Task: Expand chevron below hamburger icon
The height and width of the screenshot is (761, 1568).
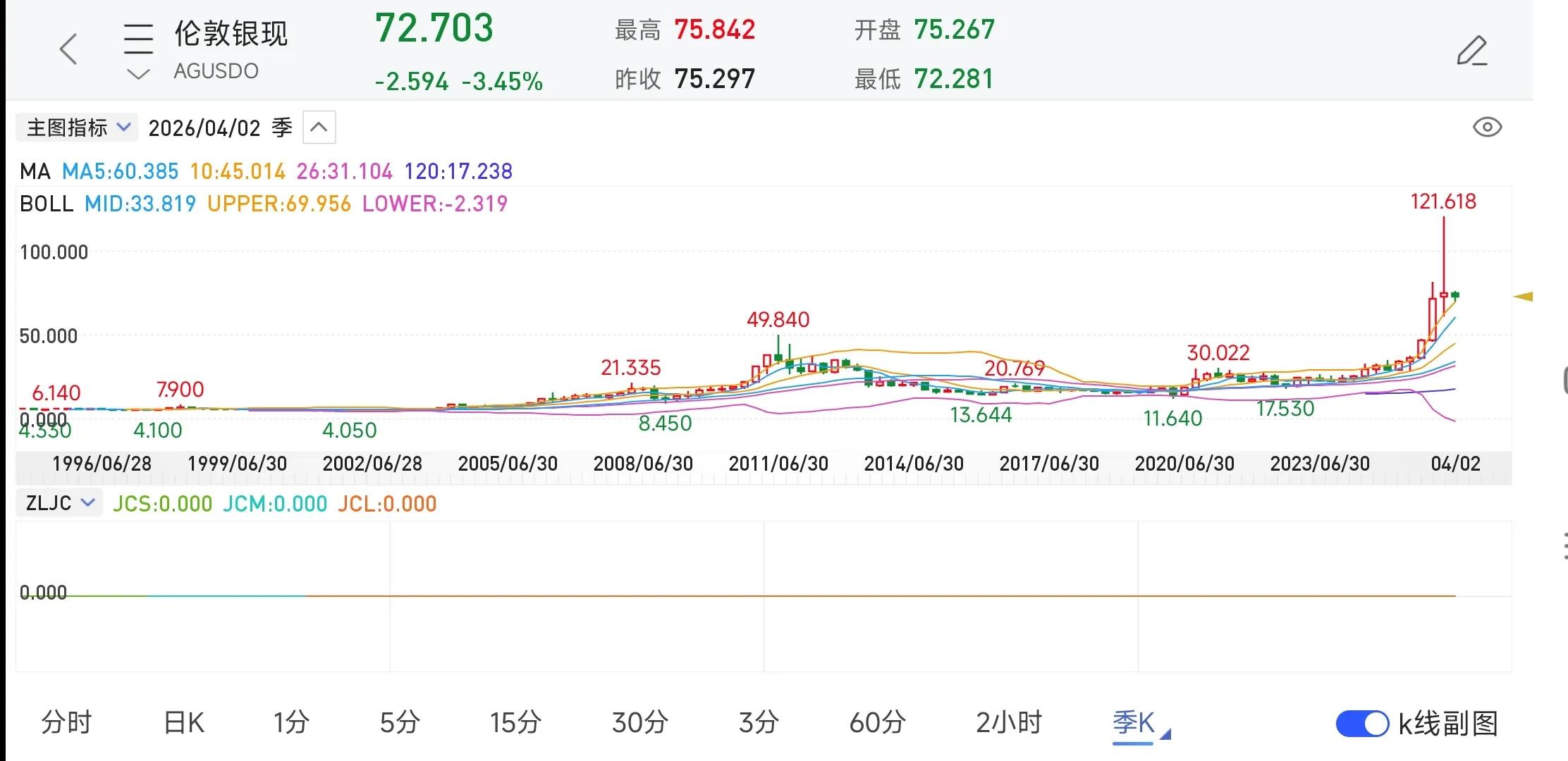Action: click(x=138, y=73)
